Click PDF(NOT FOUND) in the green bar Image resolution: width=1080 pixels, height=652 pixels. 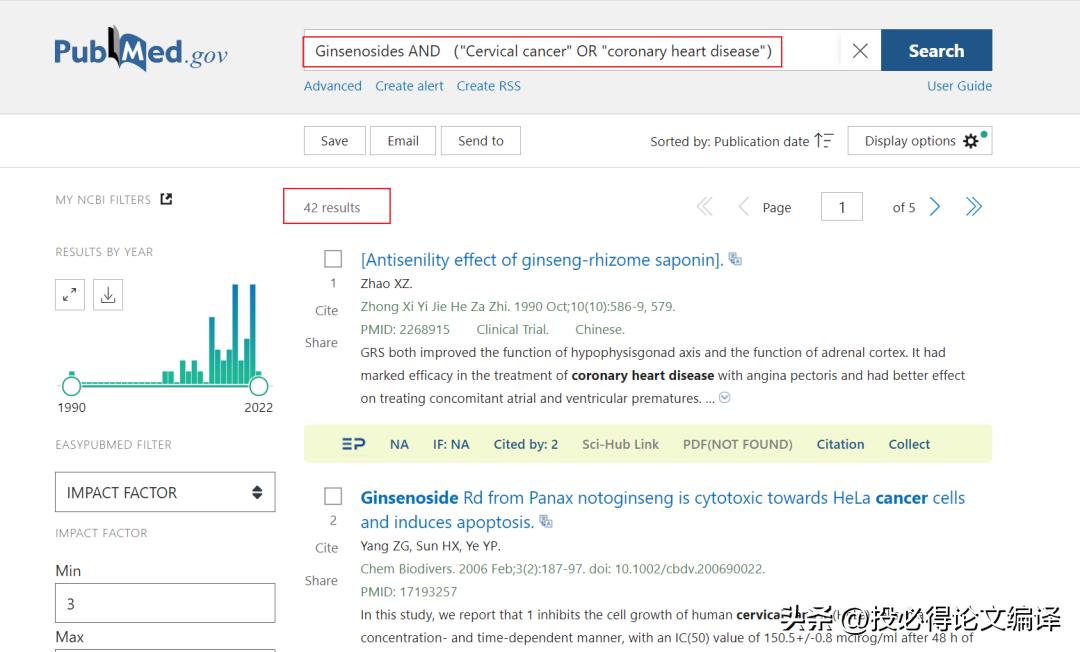click(x=738, y=444)
